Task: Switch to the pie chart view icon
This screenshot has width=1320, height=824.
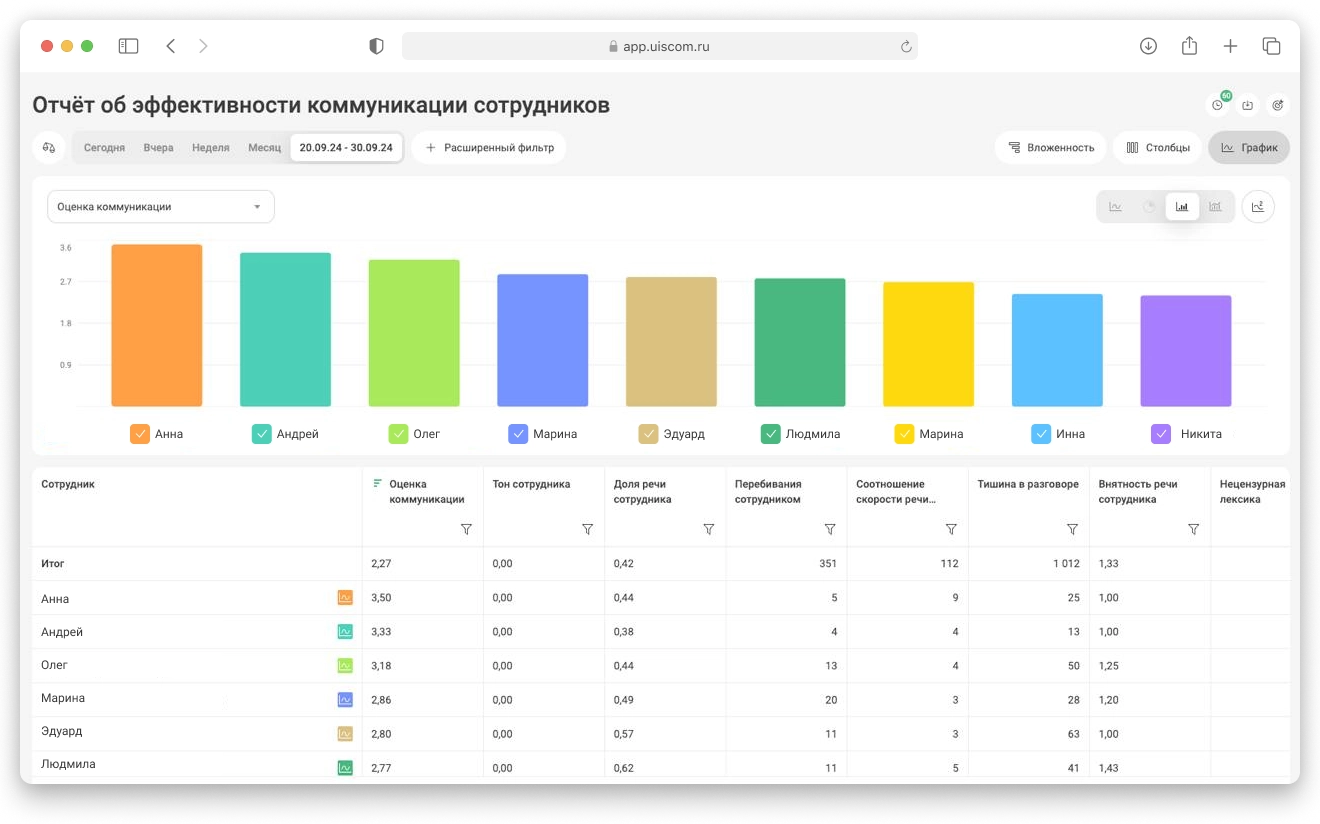Action: point(1149,207)
